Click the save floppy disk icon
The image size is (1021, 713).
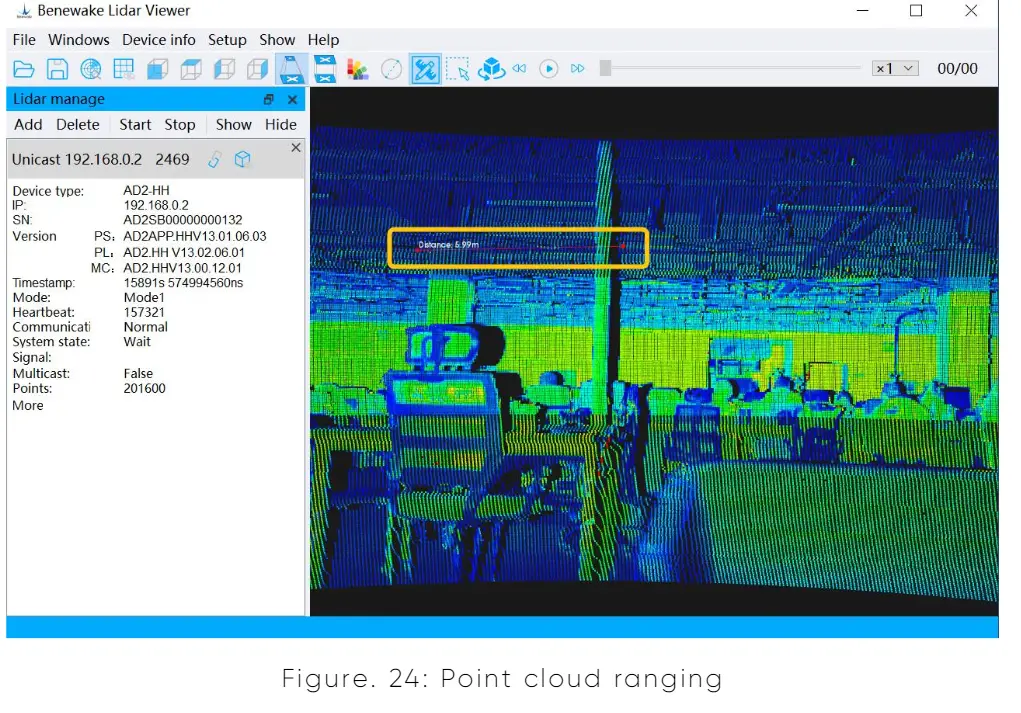(57, 69)
